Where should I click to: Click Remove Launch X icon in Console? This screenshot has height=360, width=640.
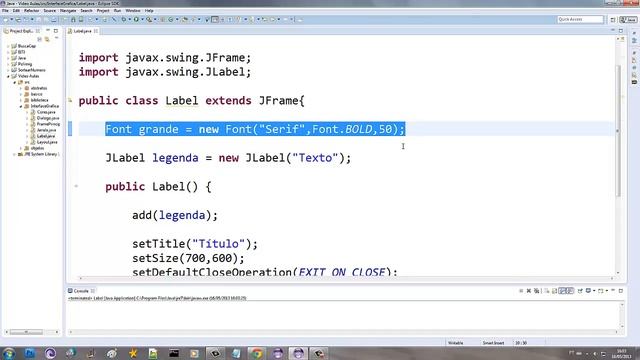529,291
